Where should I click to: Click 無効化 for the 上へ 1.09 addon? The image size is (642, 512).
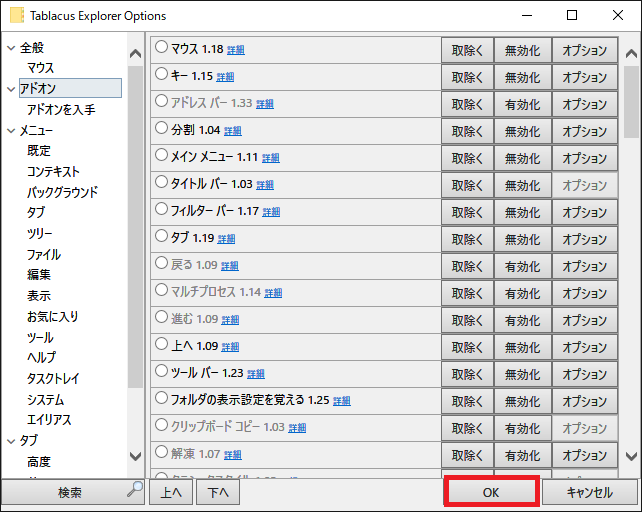(522, 348)
